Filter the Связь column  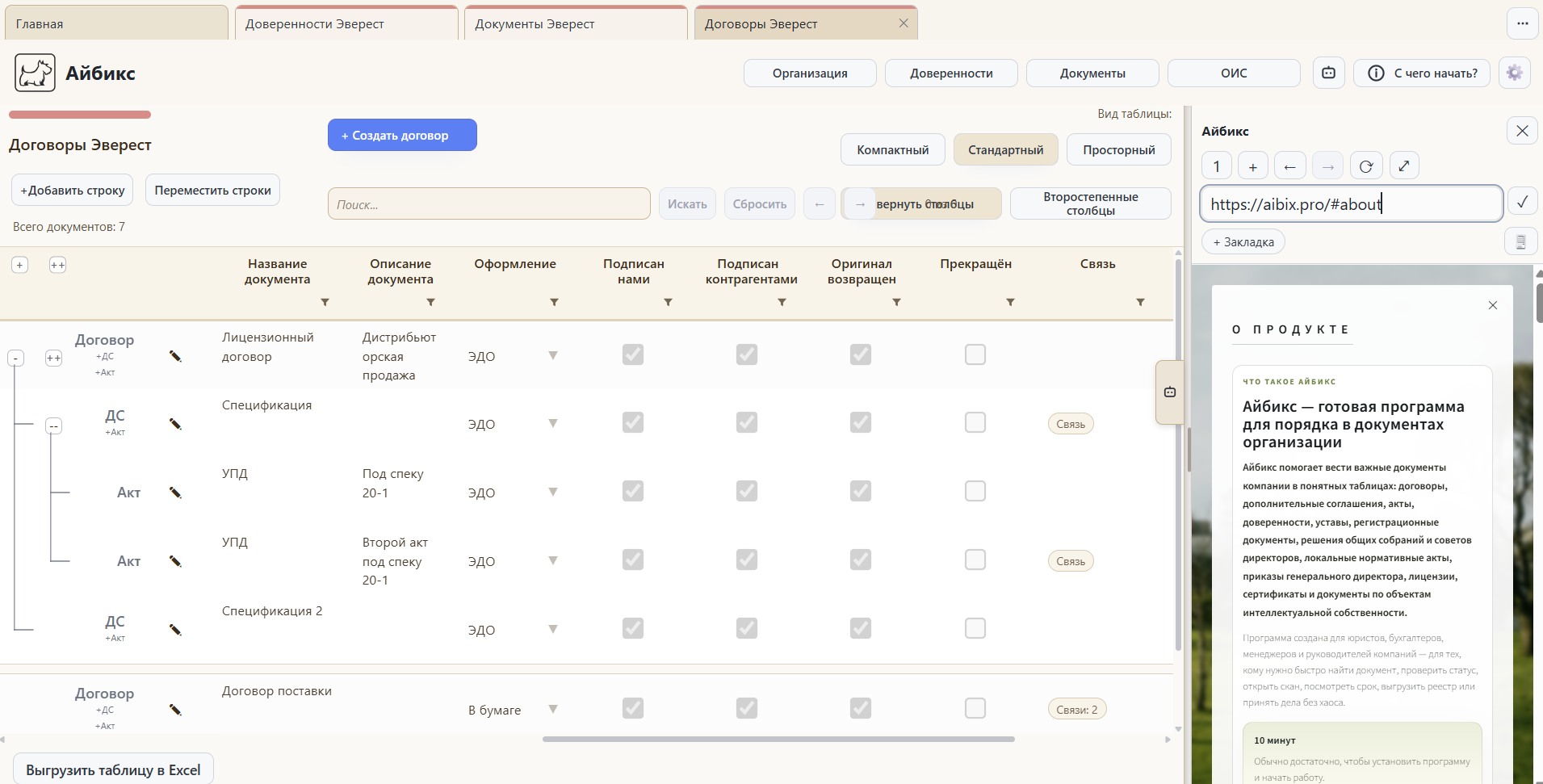1141,302
